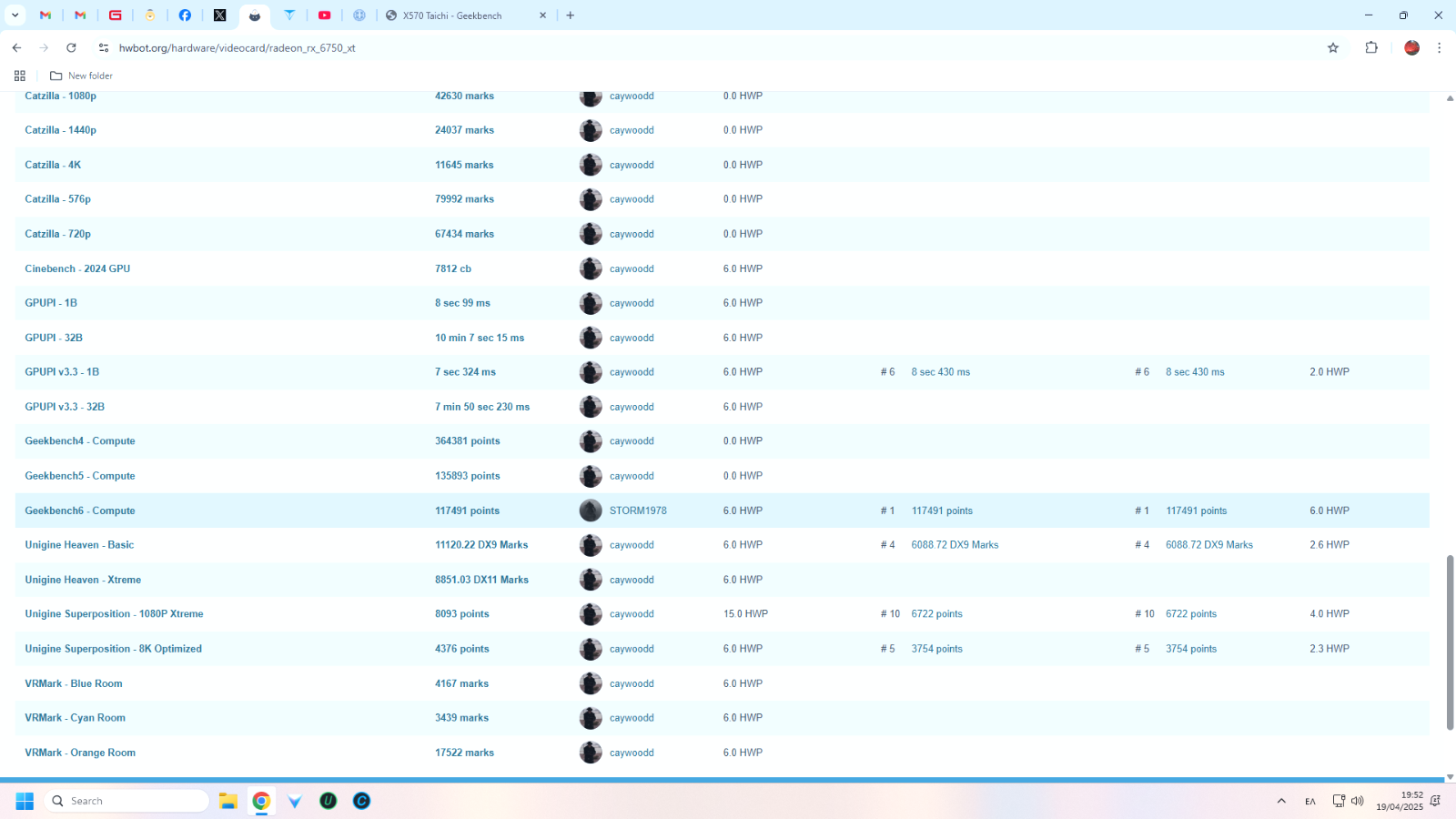The height and width of the screenshot is (819, 1456).
Task: Open the 117491 points score in Geekbench6 row
Action: 467,511
